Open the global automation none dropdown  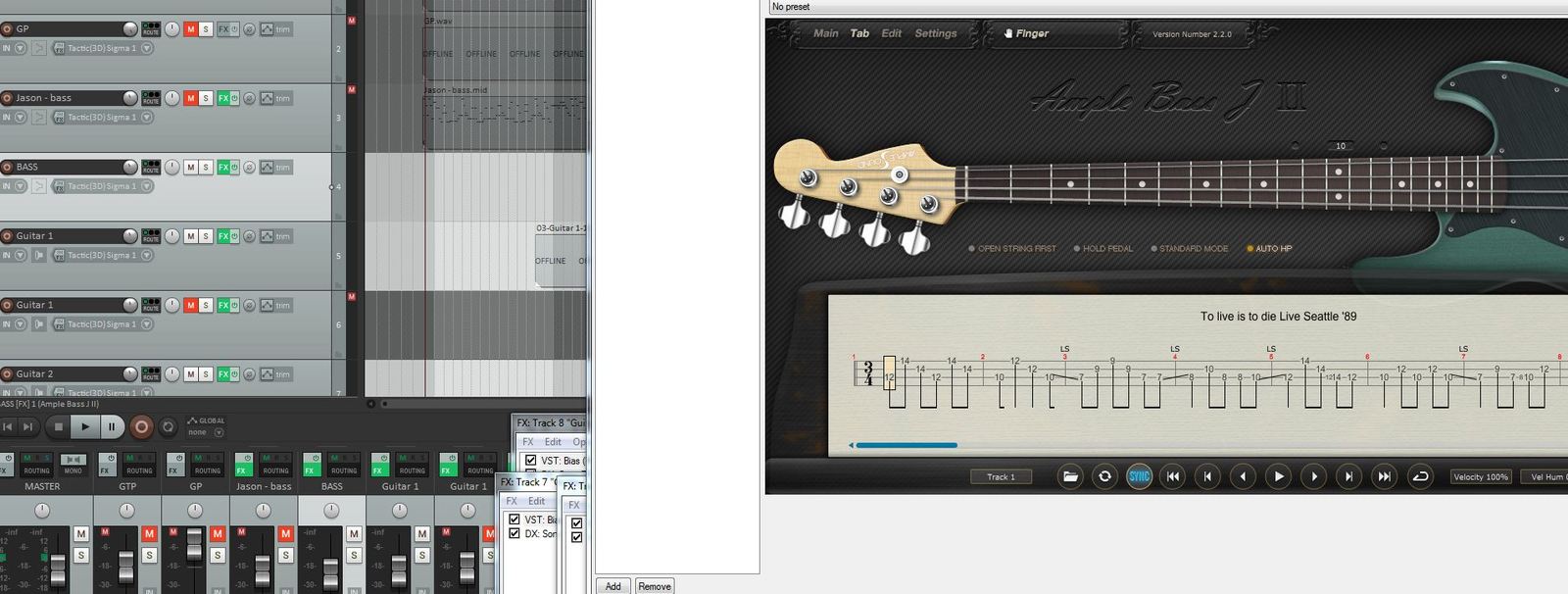click(x=208, y=432)
